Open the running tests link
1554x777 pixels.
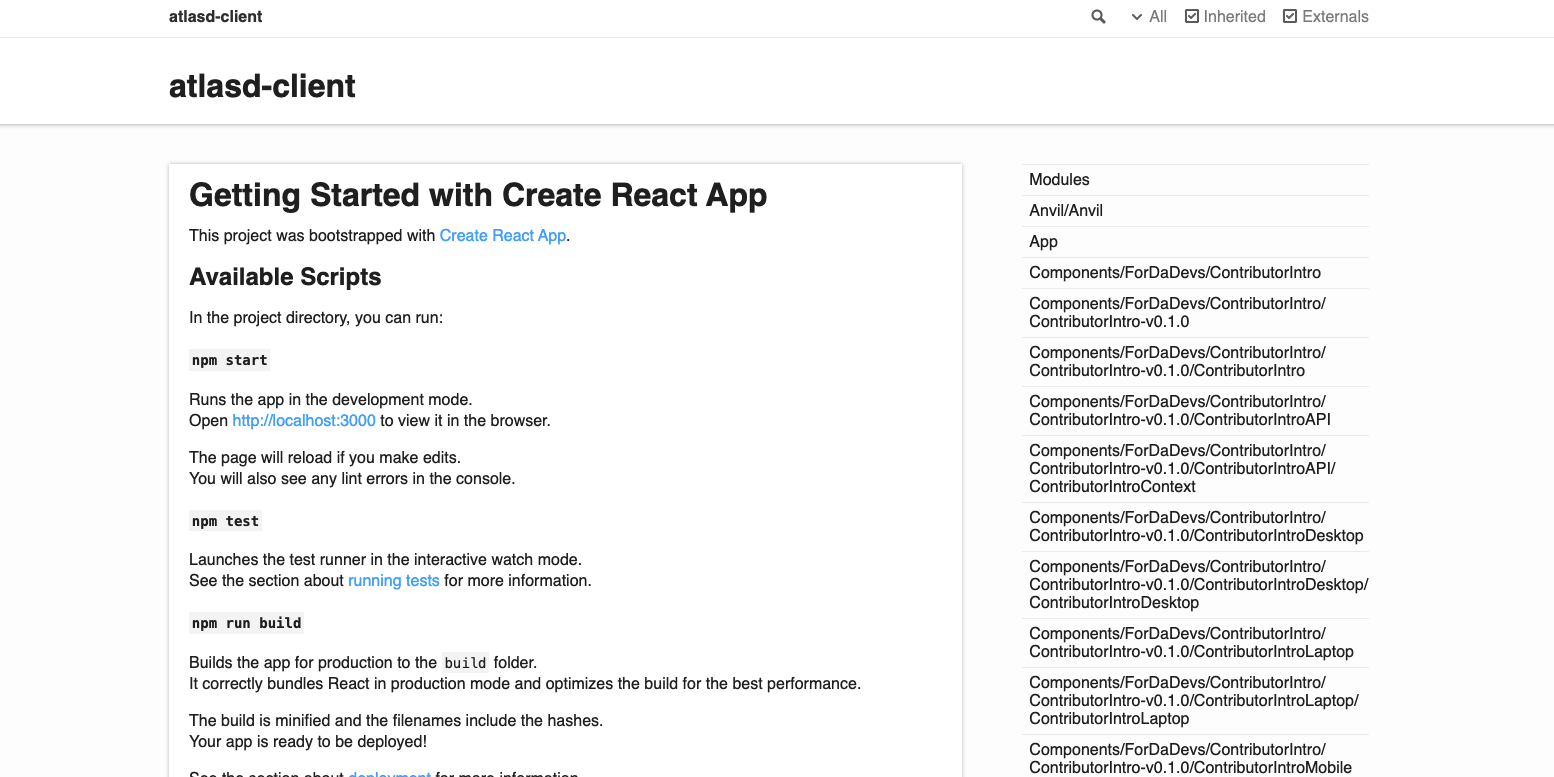pos(393,580)
